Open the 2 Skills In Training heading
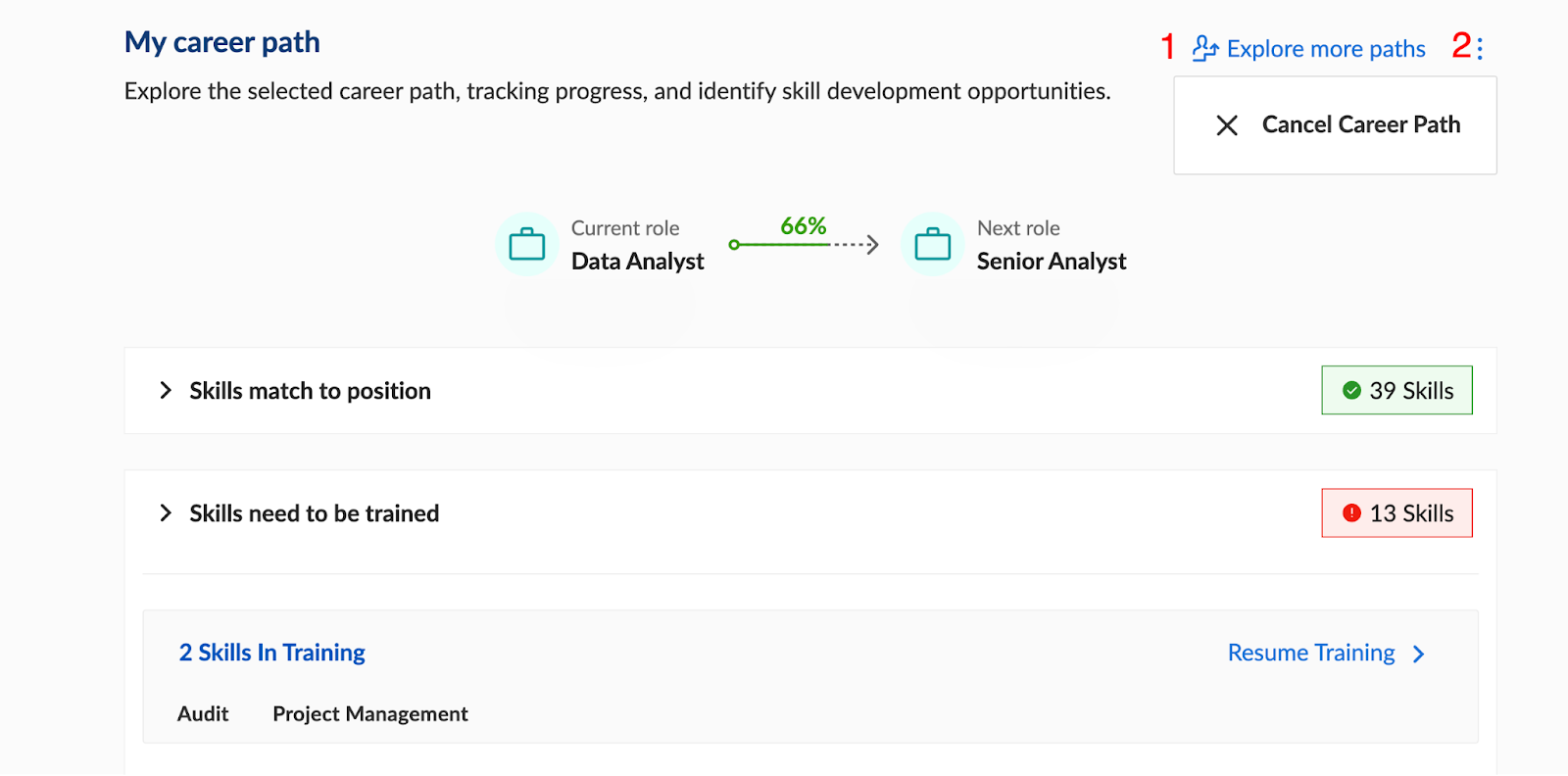This screenshot has width=1568, height=776. tap(271, 653)
